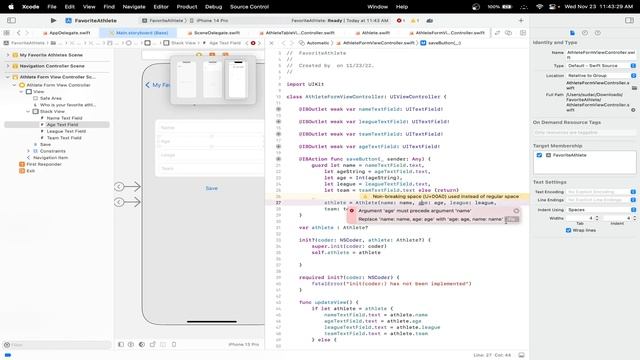
Task: Select the File inspector tab icon
Action: click(572, 33)
